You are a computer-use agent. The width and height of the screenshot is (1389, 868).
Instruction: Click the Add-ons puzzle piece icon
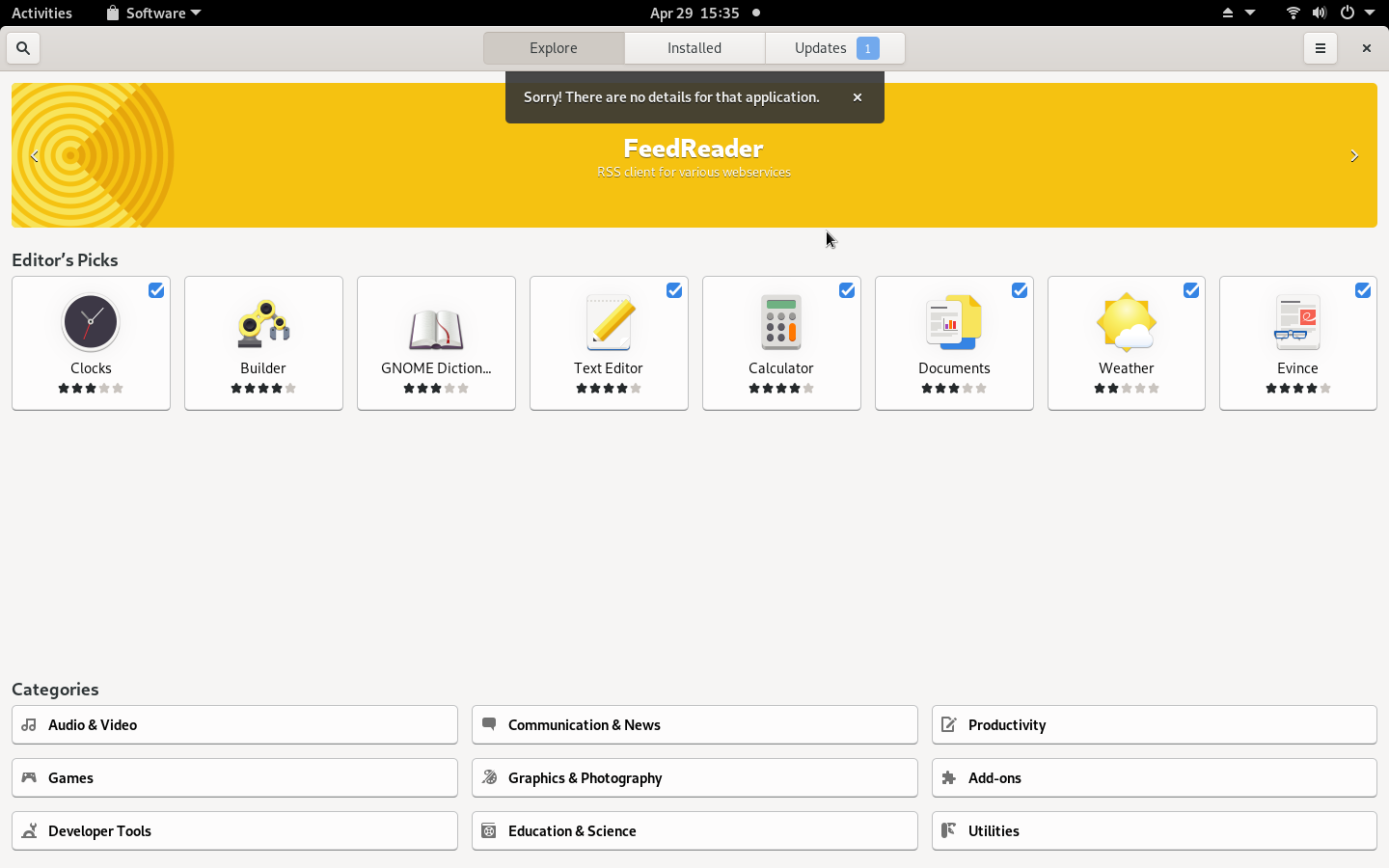(949, 777)
